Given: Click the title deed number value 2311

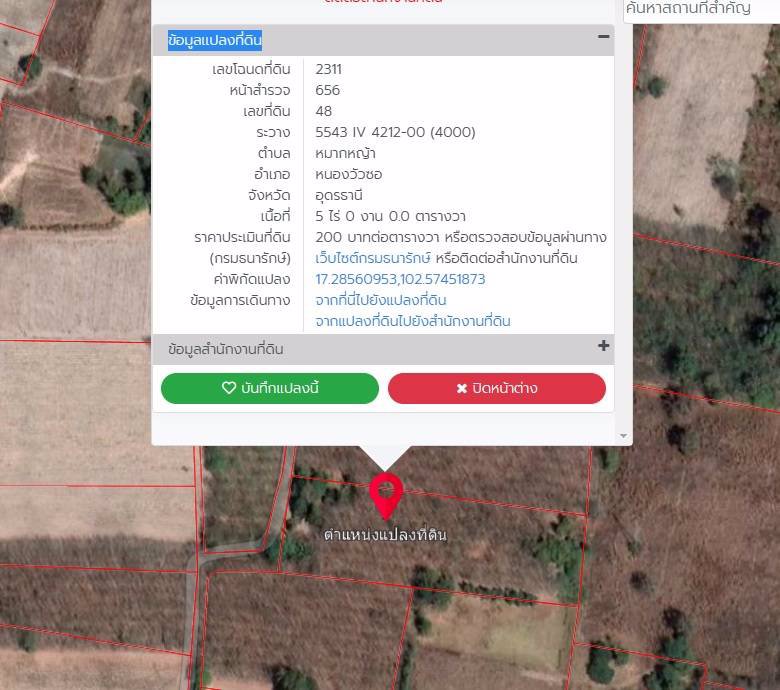Looking at the screenshot, I should pyautogui.click(x=328, y=69).
